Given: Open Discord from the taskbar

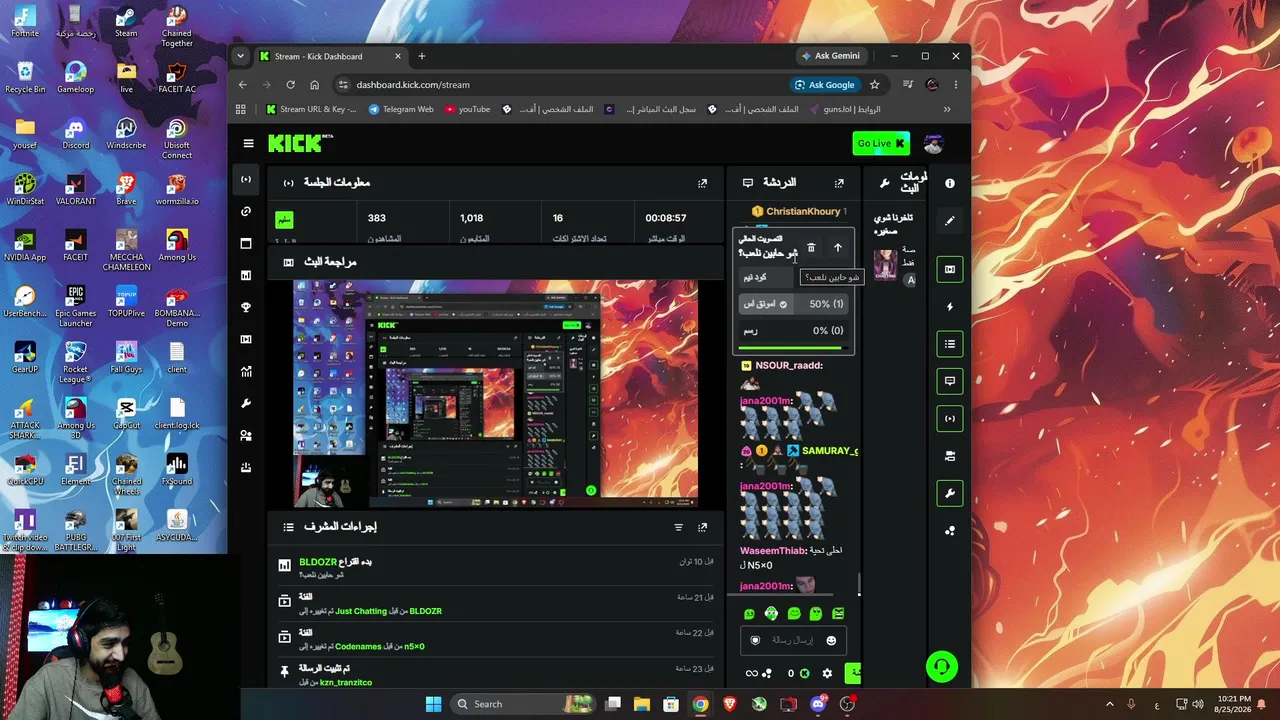Looking at the screenshot, I should point(818,704).
